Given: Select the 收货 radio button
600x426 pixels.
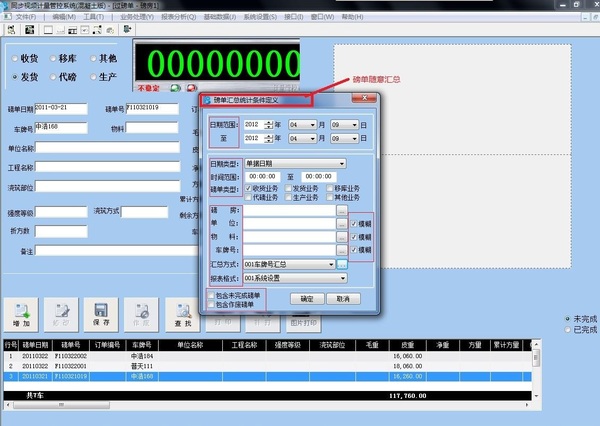Looking at the screenshot, I should (x=15, y=59).
